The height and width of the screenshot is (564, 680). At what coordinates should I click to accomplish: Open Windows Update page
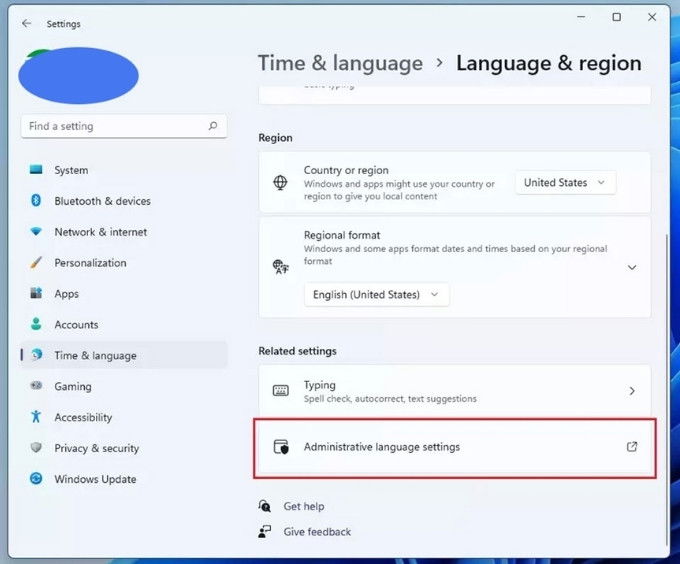click(124, 479)
